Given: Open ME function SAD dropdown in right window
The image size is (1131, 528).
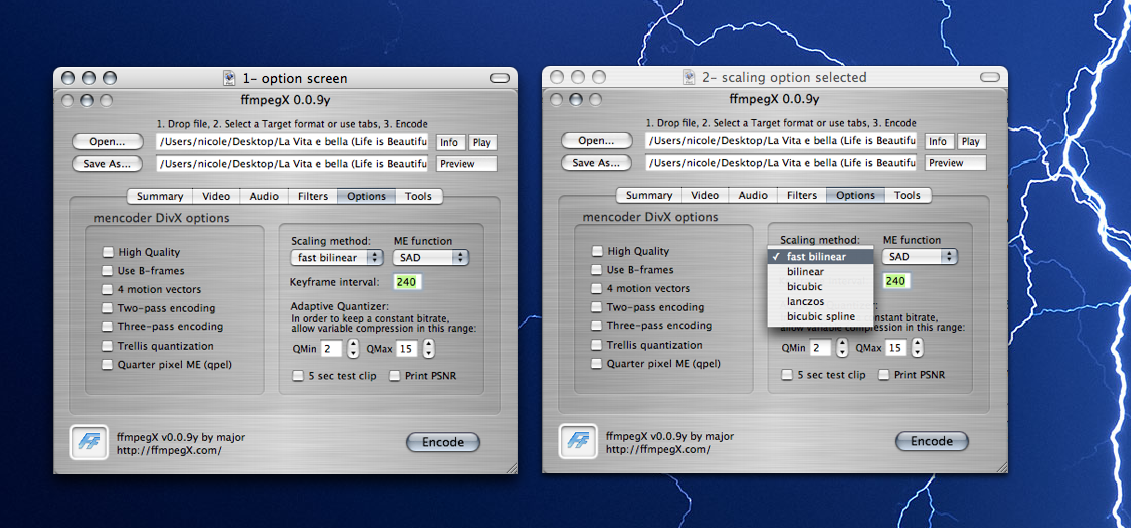Looking at the screenshot, I should (920, 256).
